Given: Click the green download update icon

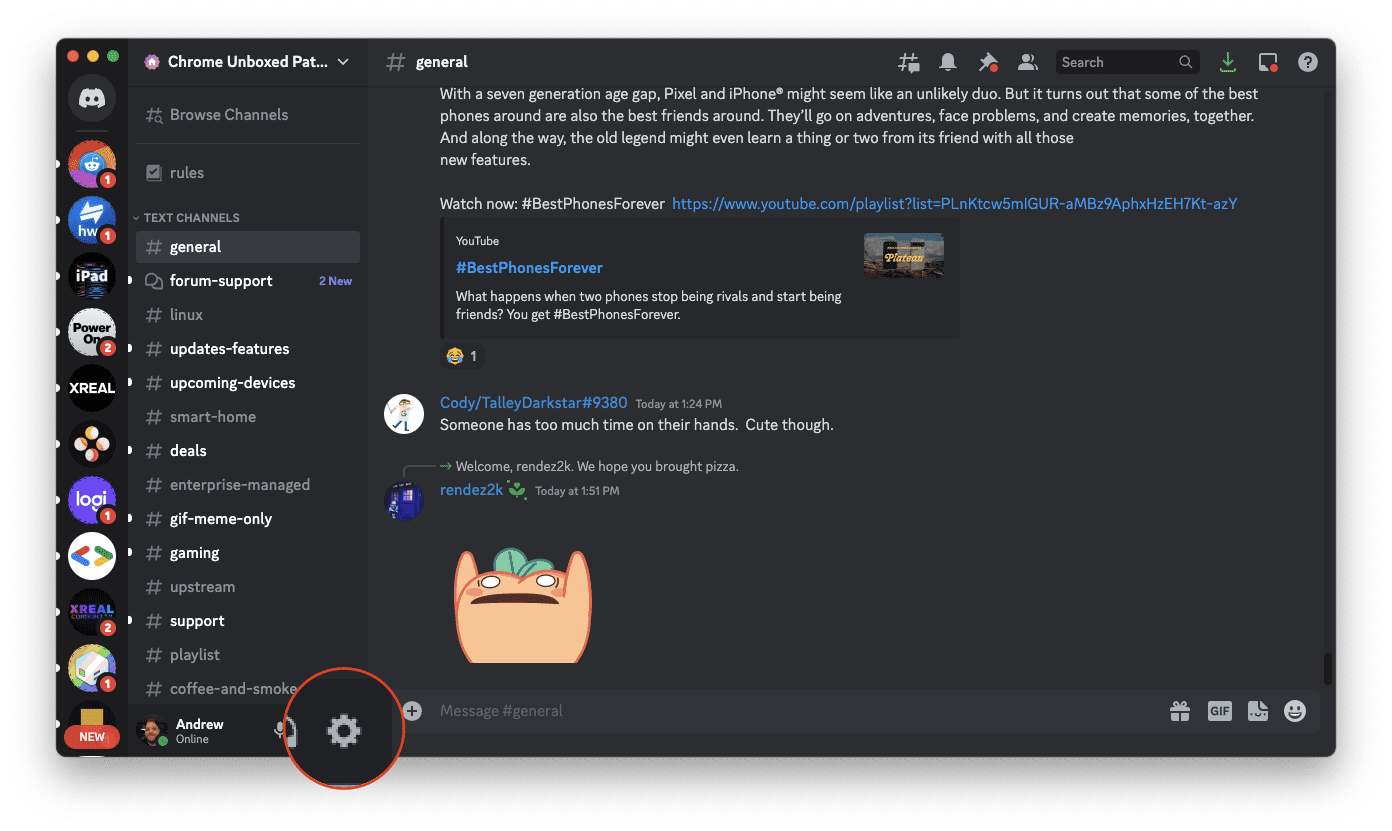Looking at the screenshot, I should pos(1228,62).
